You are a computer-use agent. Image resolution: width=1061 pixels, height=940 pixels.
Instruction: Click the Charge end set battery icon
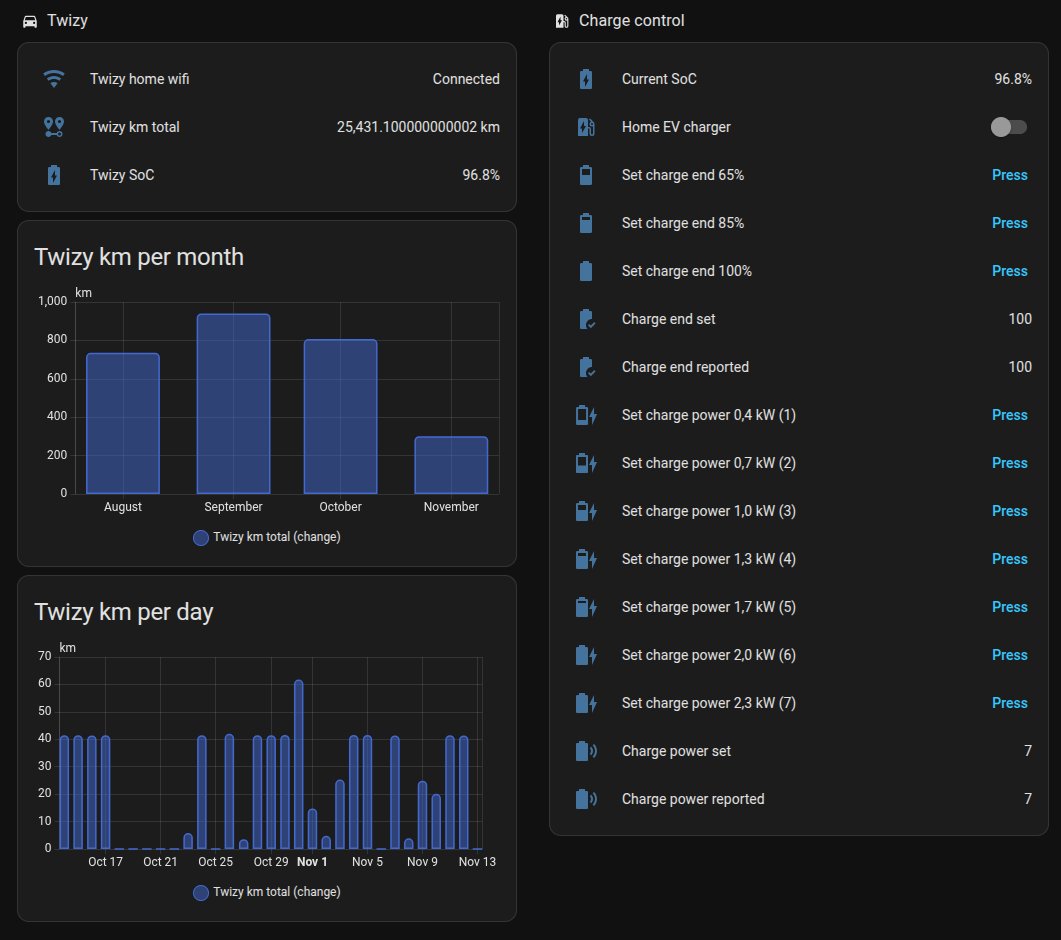point(586,319)
